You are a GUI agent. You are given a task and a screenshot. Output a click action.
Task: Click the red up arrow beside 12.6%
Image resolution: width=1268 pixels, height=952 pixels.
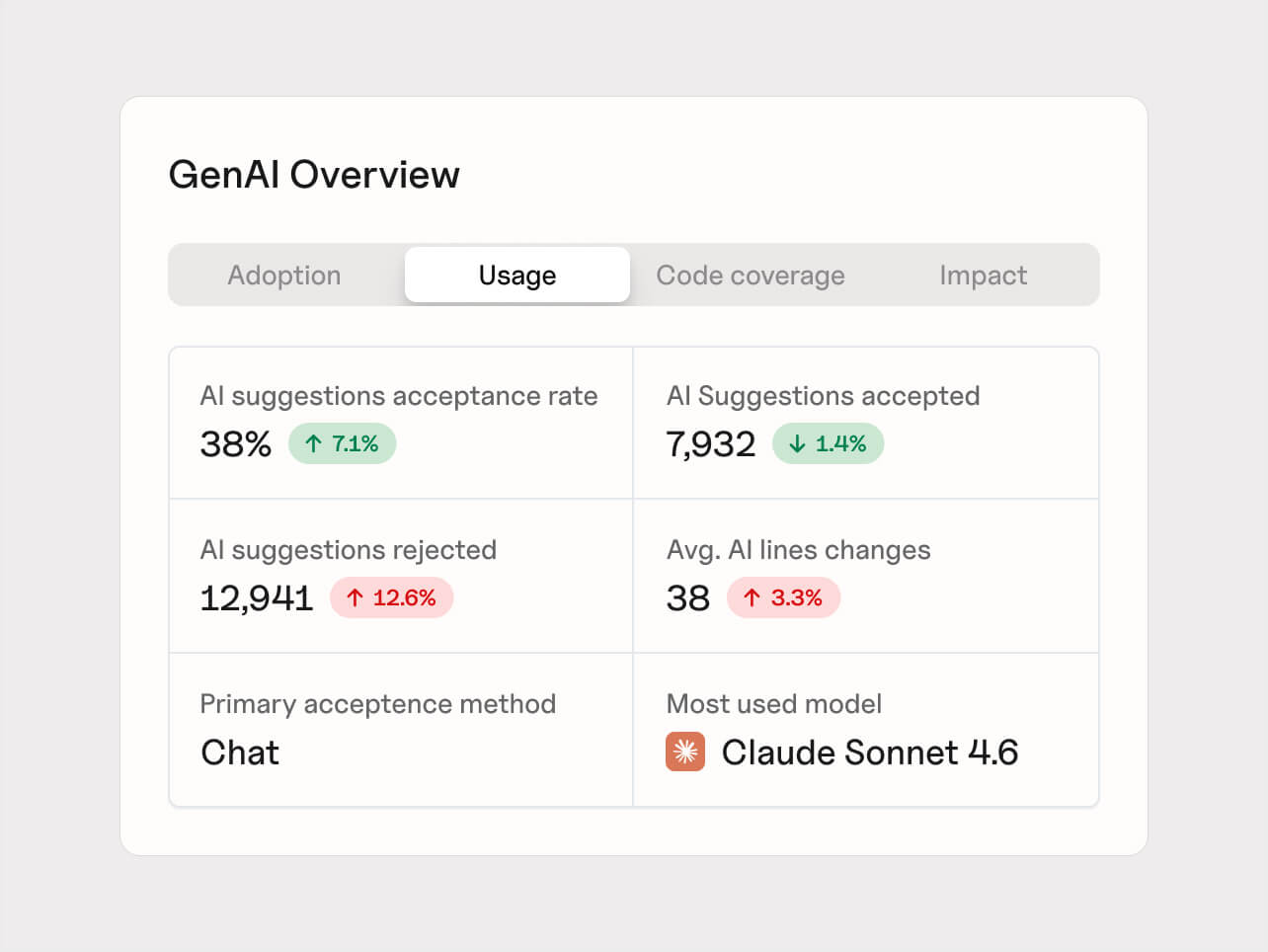pos(356,598)
